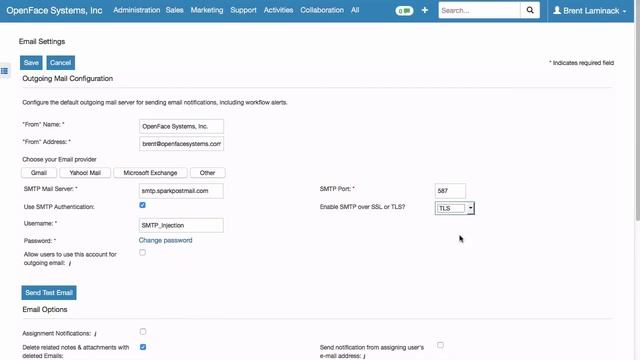Show info for Assignment Notifications
The height and width of the screenshot is (360, 640).
[95, 334]
